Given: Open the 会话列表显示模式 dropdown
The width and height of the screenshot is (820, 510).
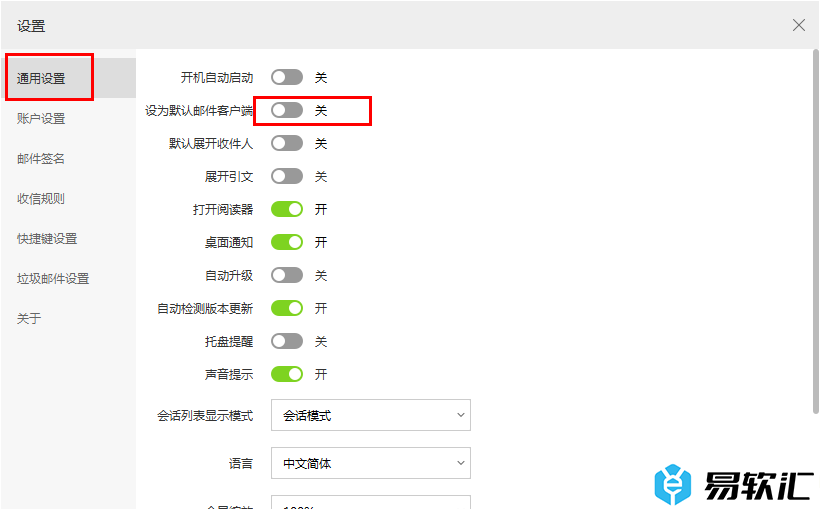Looking at the screenshot, I should click(371, 415).
